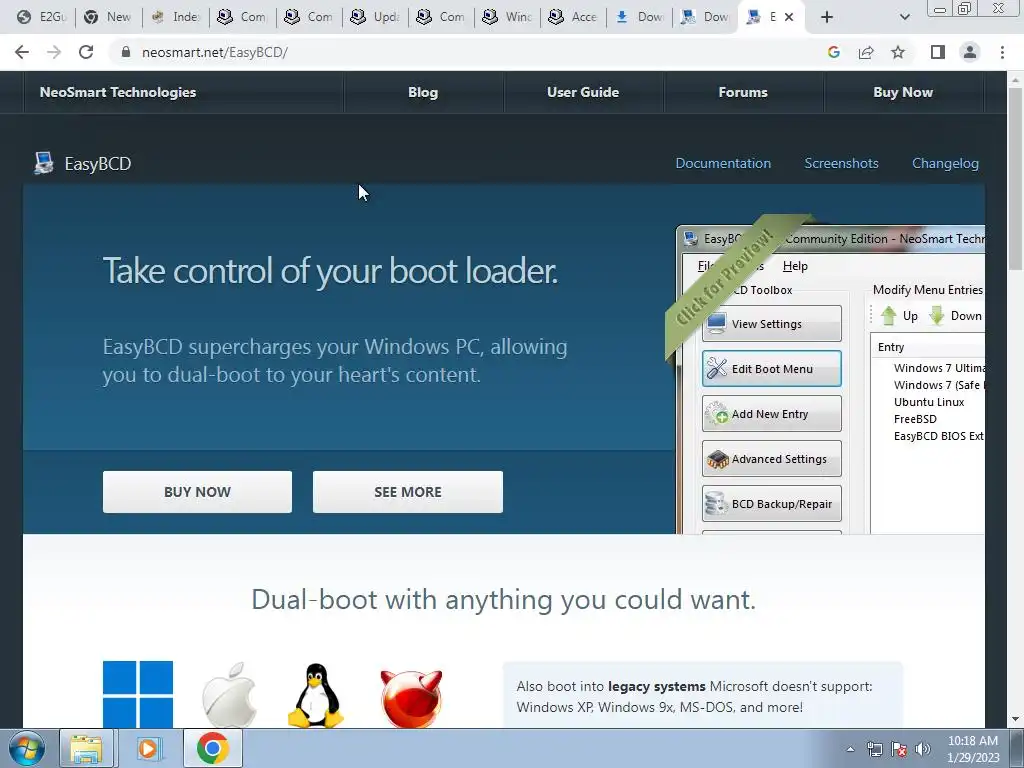Click the taskbar clock showing 10:18 AM
This screenshot has height=768, width=1024.
[973, 749]
